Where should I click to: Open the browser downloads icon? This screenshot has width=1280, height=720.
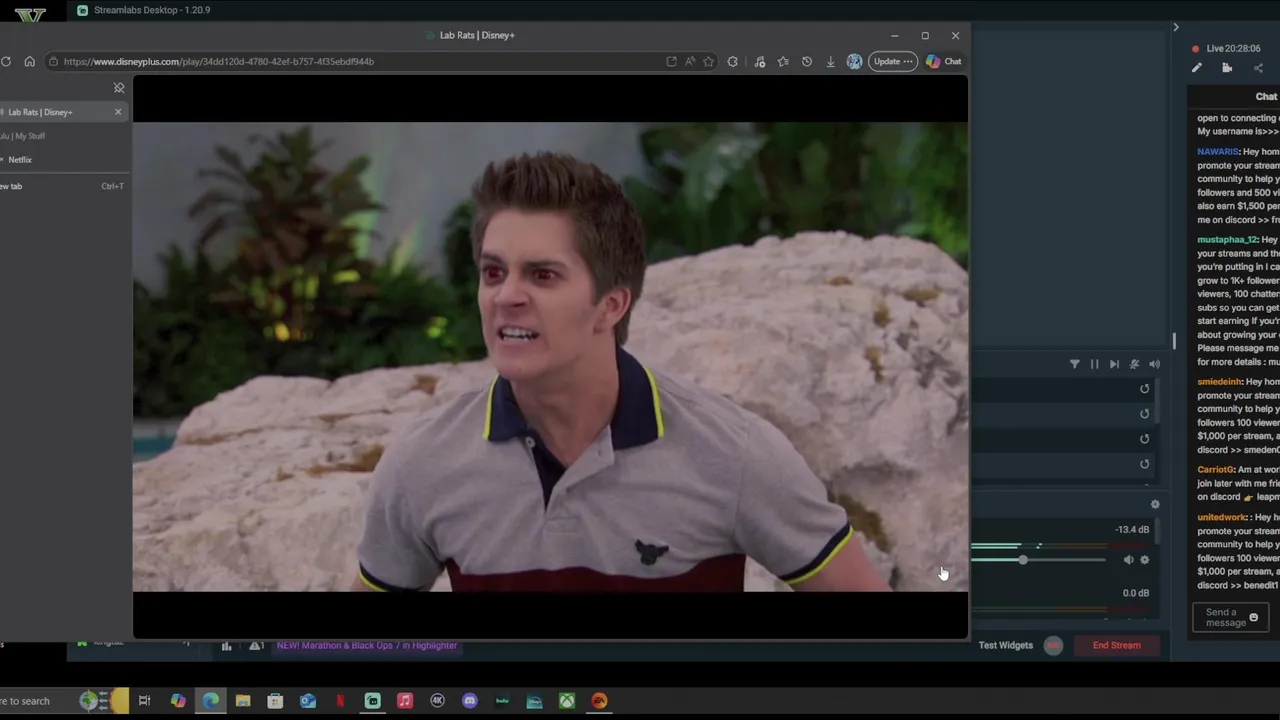coord(830,62)
